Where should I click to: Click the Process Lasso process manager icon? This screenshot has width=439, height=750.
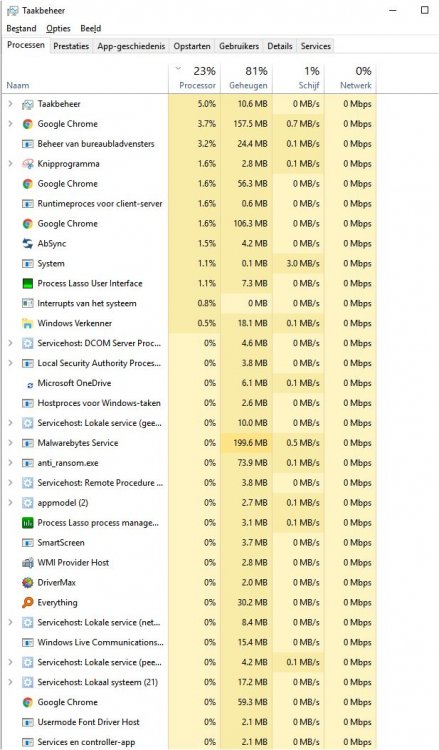(28, 523)
